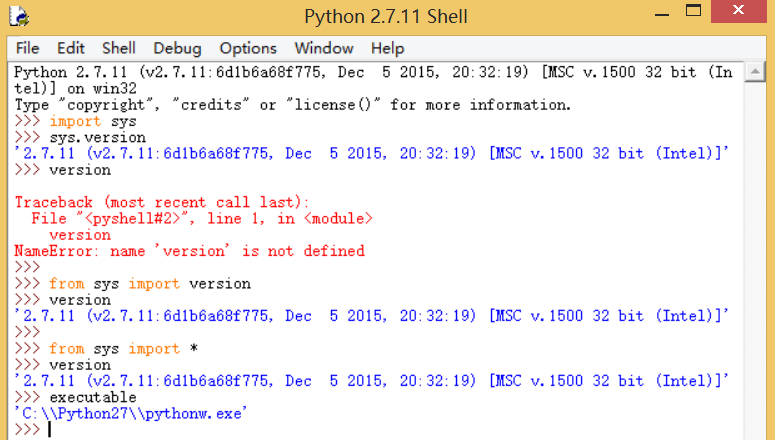Screen dimensions: 775x440
Task: Click the NameError message line
Action: point(189,251)
